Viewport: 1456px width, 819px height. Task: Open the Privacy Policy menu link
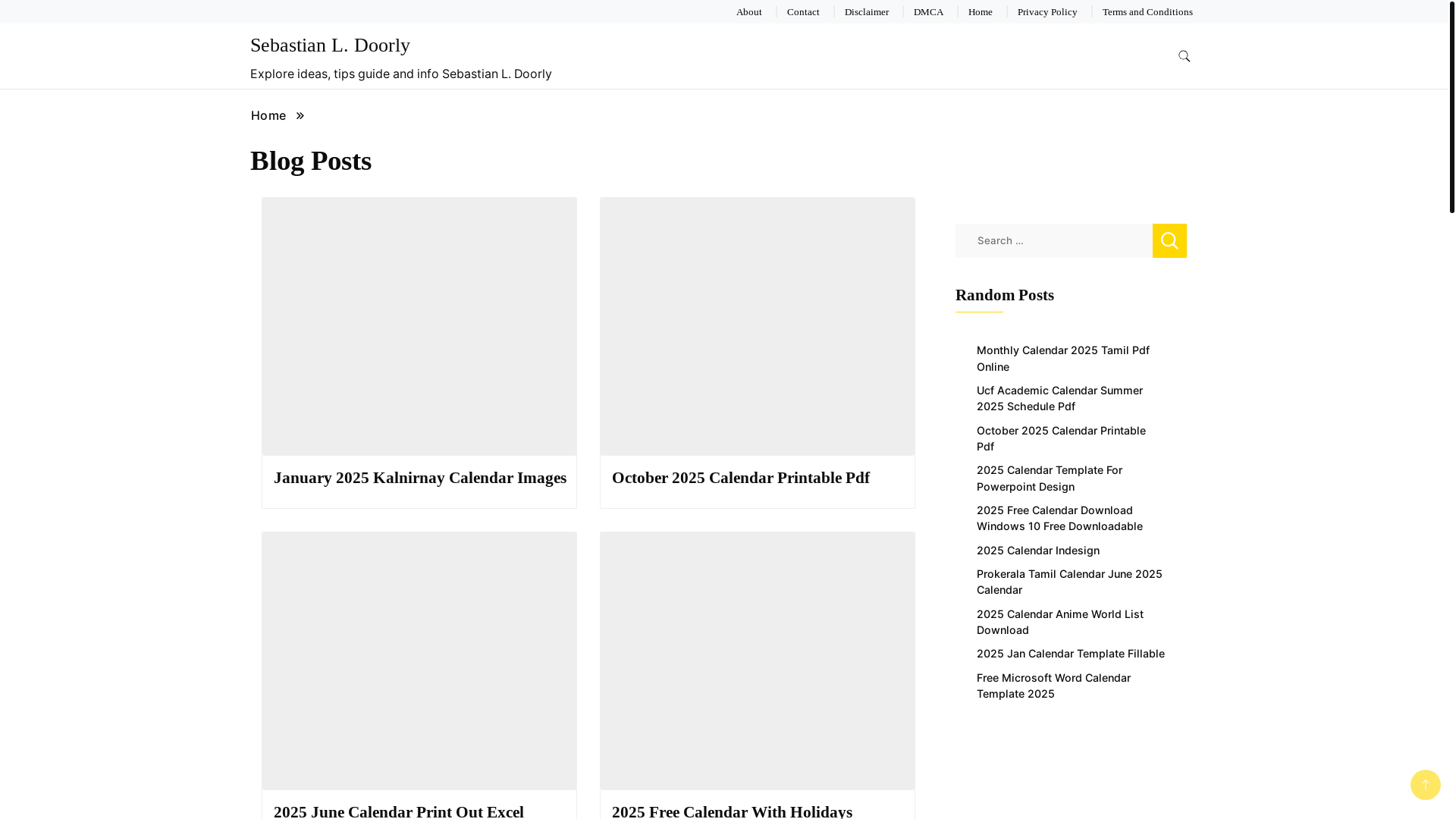pyautogui.click(x=1047, y=12)
